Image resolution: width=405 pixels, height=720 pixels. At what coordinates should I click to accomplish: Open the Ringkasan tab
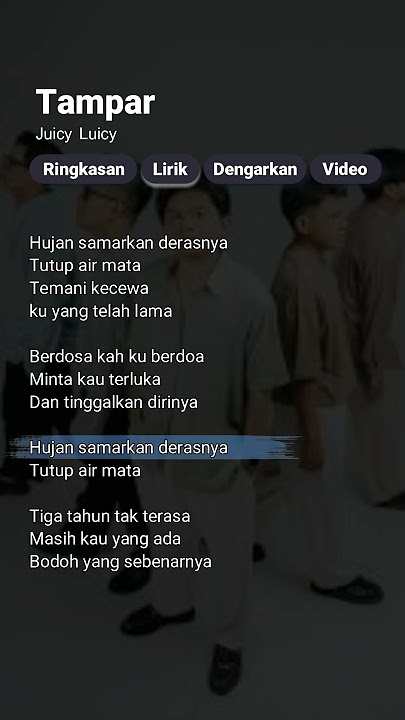83,169
